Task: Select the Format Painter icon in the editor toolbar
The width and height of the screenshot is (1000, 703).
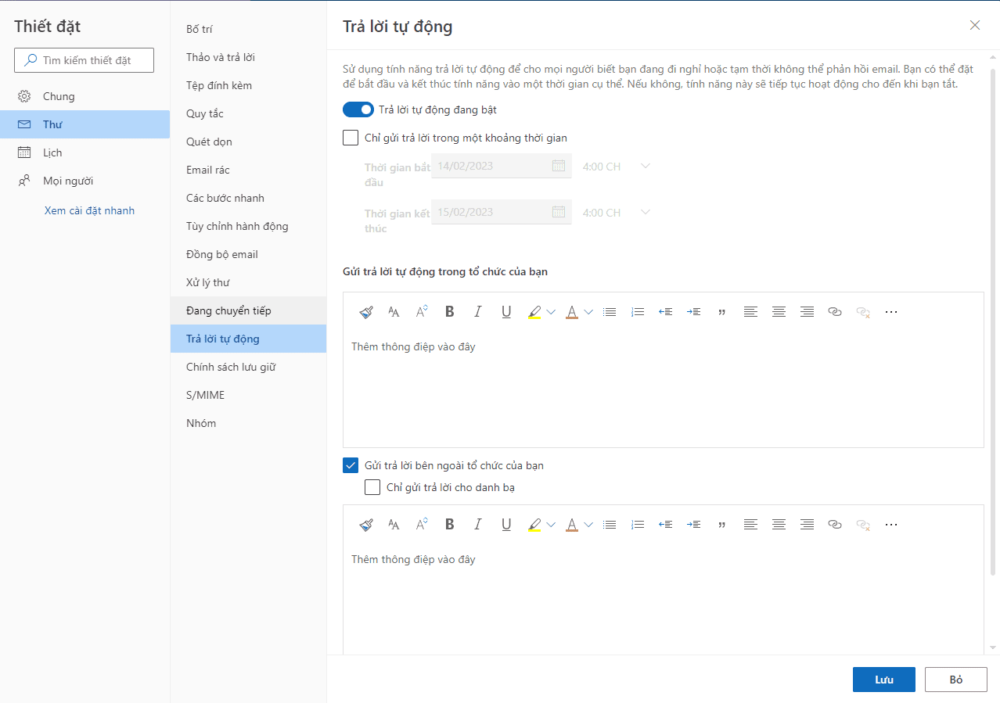Action: [x=366, y=311]
